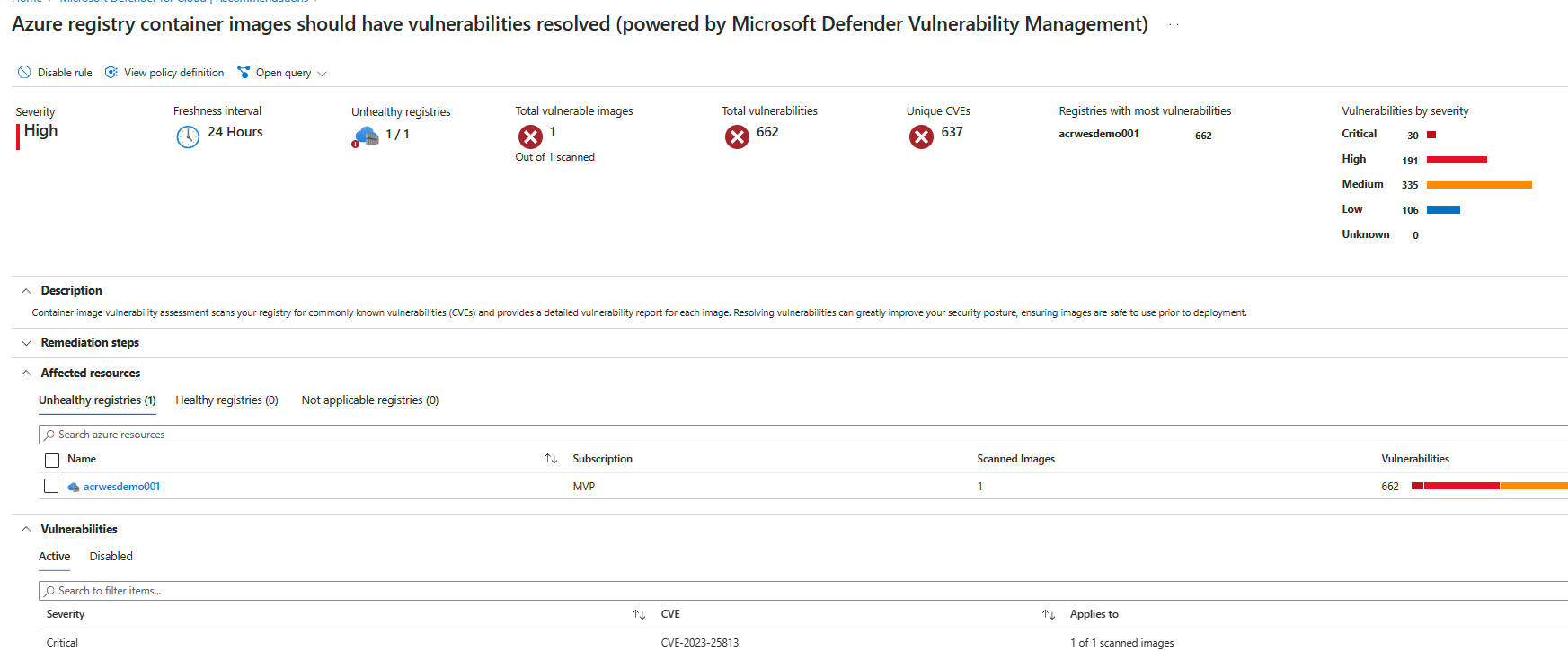The height and width of the screenshot is (651, 1568).
Task: Click the High severity red bar
Action: pos(1457,160)
